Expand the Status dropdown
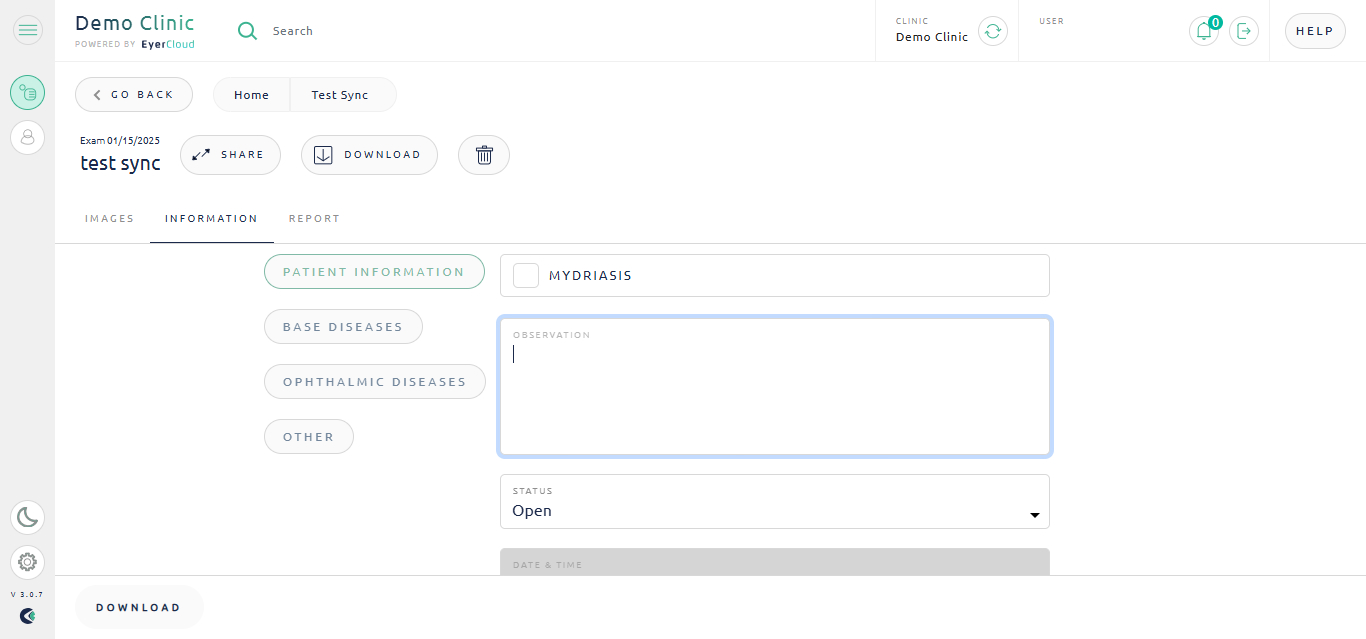 775,501
